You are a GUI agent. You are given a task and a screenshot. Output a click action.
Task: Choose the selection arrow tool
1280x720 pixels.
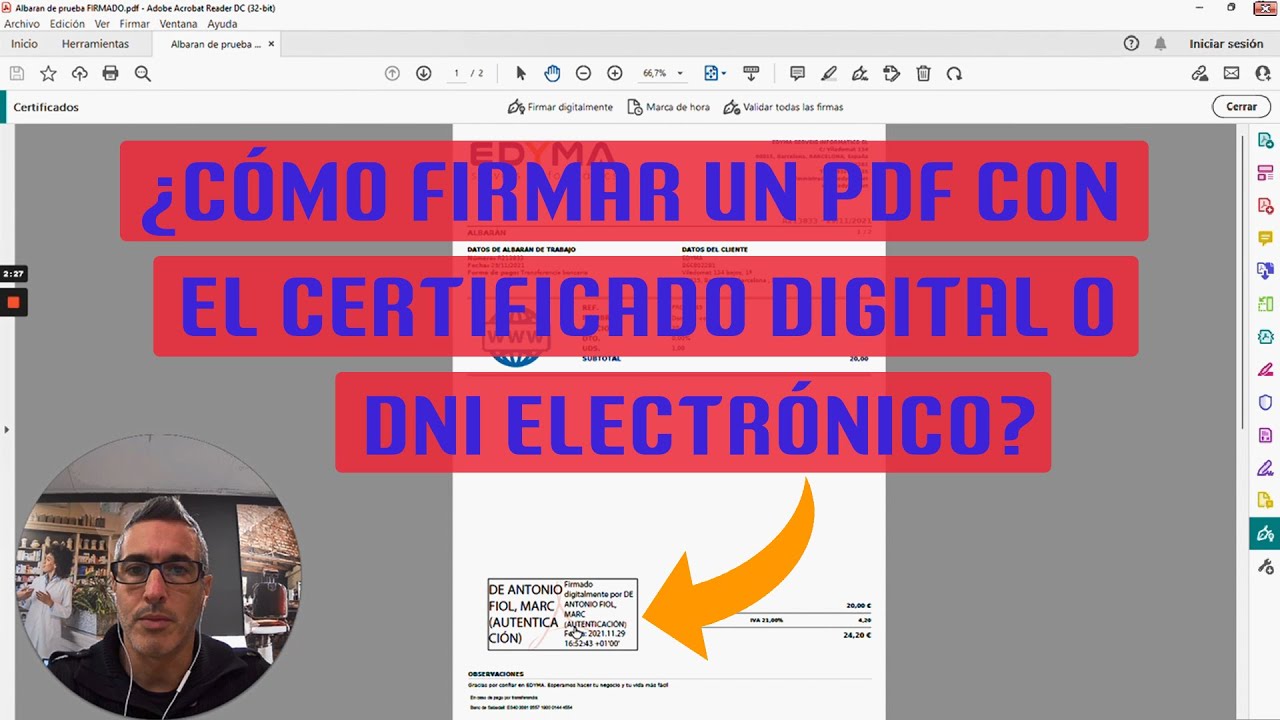(x=520, y=73)
